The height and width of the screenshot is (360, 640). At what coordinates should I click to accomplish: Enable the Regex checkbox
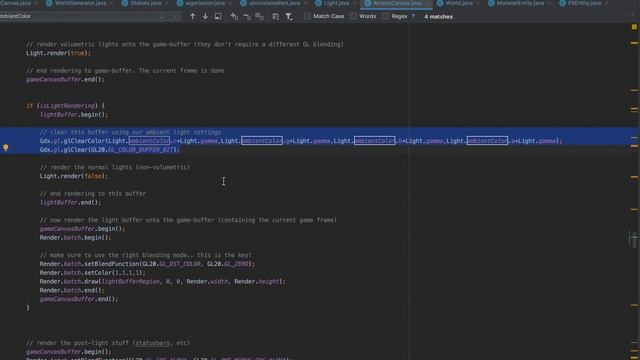tap(385, 16)
